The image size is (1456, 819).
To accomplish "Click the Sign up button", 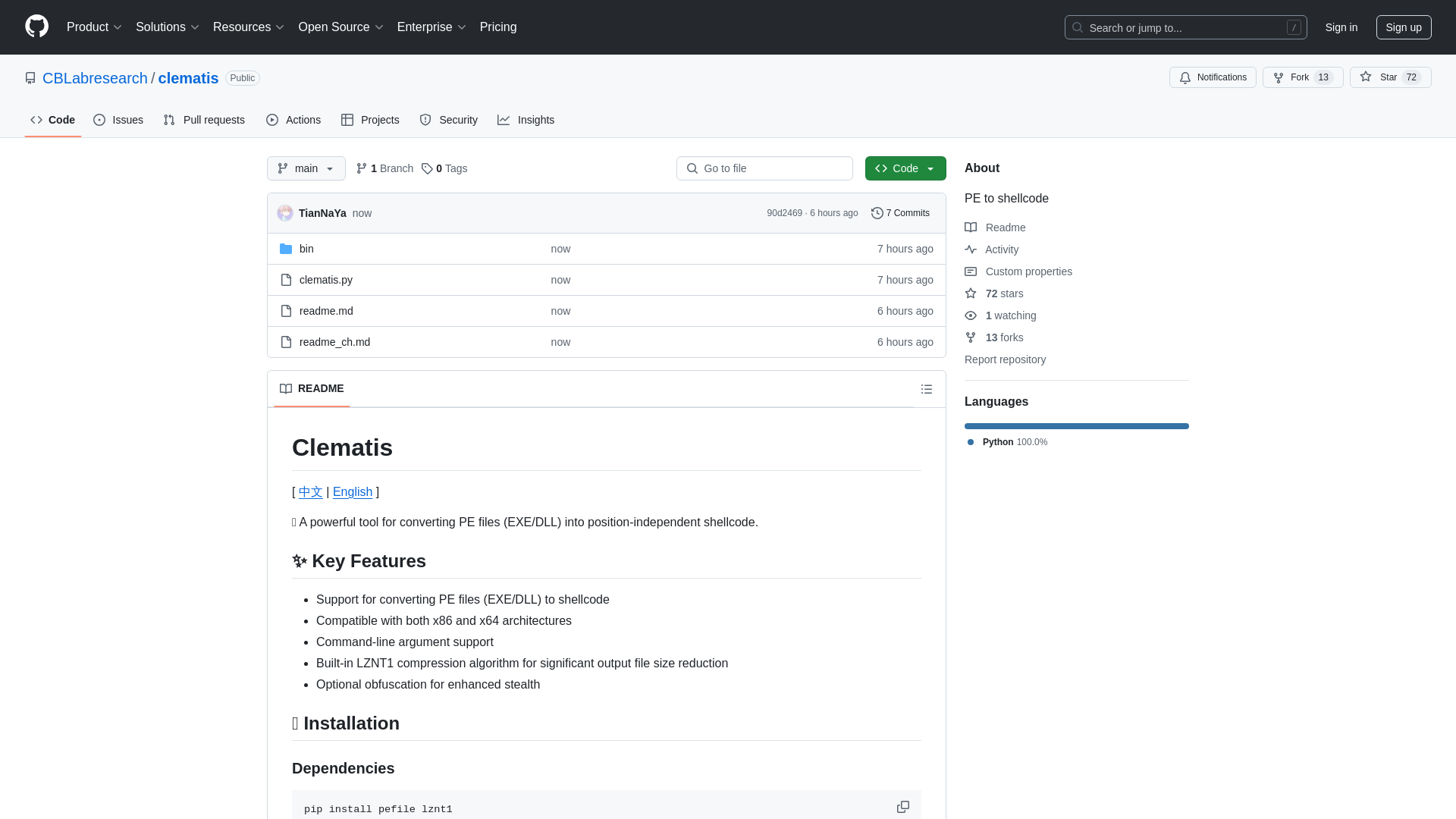I will click(x=1404, y=27).
